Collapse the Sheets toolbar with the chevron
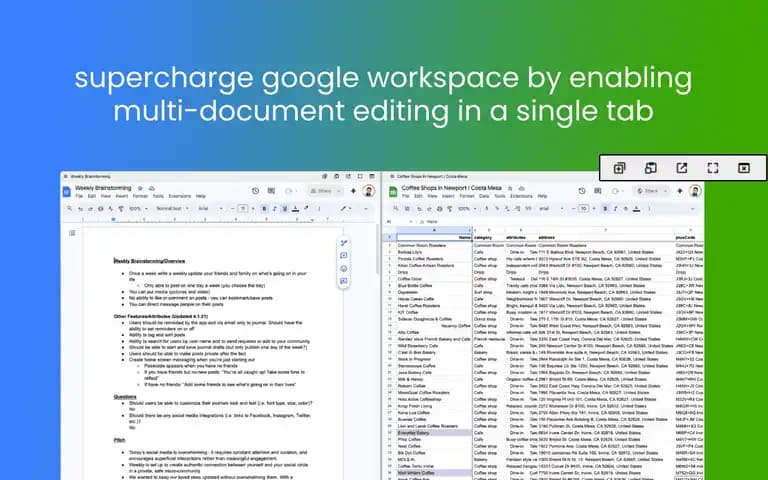The width and height of the screenshot is (768, 480). pos(693,209)
